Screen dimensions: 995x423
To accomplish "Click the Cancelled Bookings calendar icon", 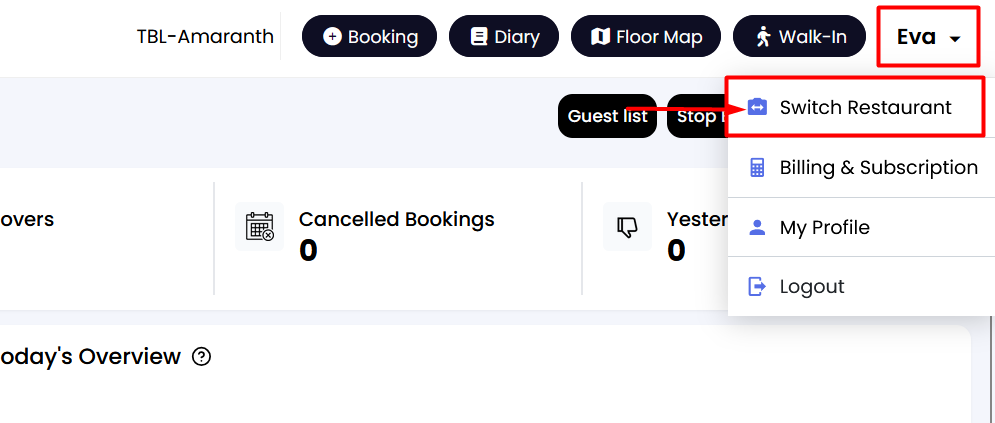I will [x=260, y=226].
